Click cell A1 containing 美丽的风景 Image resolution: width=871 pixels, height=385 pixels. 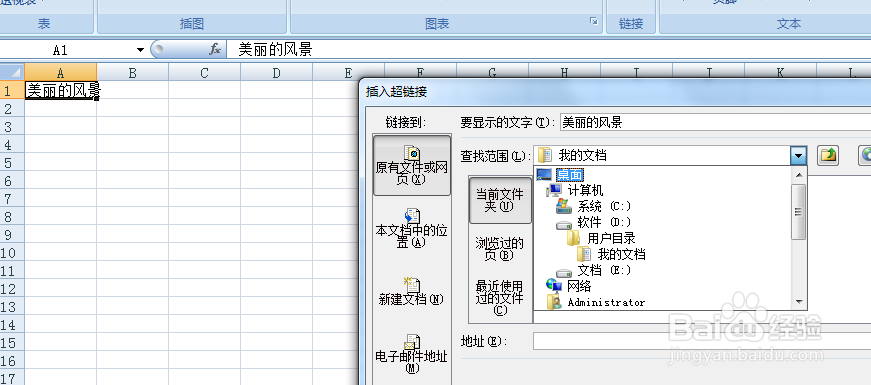[61, 90]
